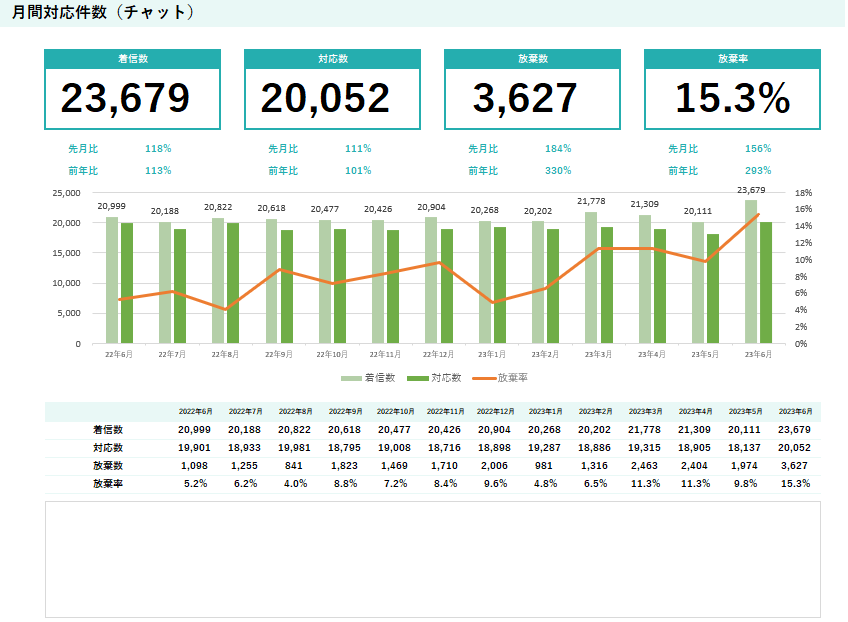848x622 pixels.
Task: Click the 放棄数 KPI card header
Action: click(532, 59)
